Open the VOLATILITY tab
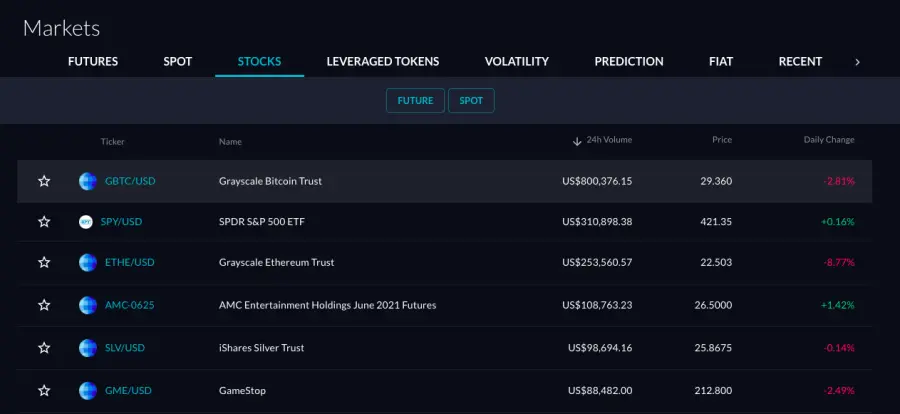The width and height of the screenshot is (900, 414). click(x=517, y=61)
